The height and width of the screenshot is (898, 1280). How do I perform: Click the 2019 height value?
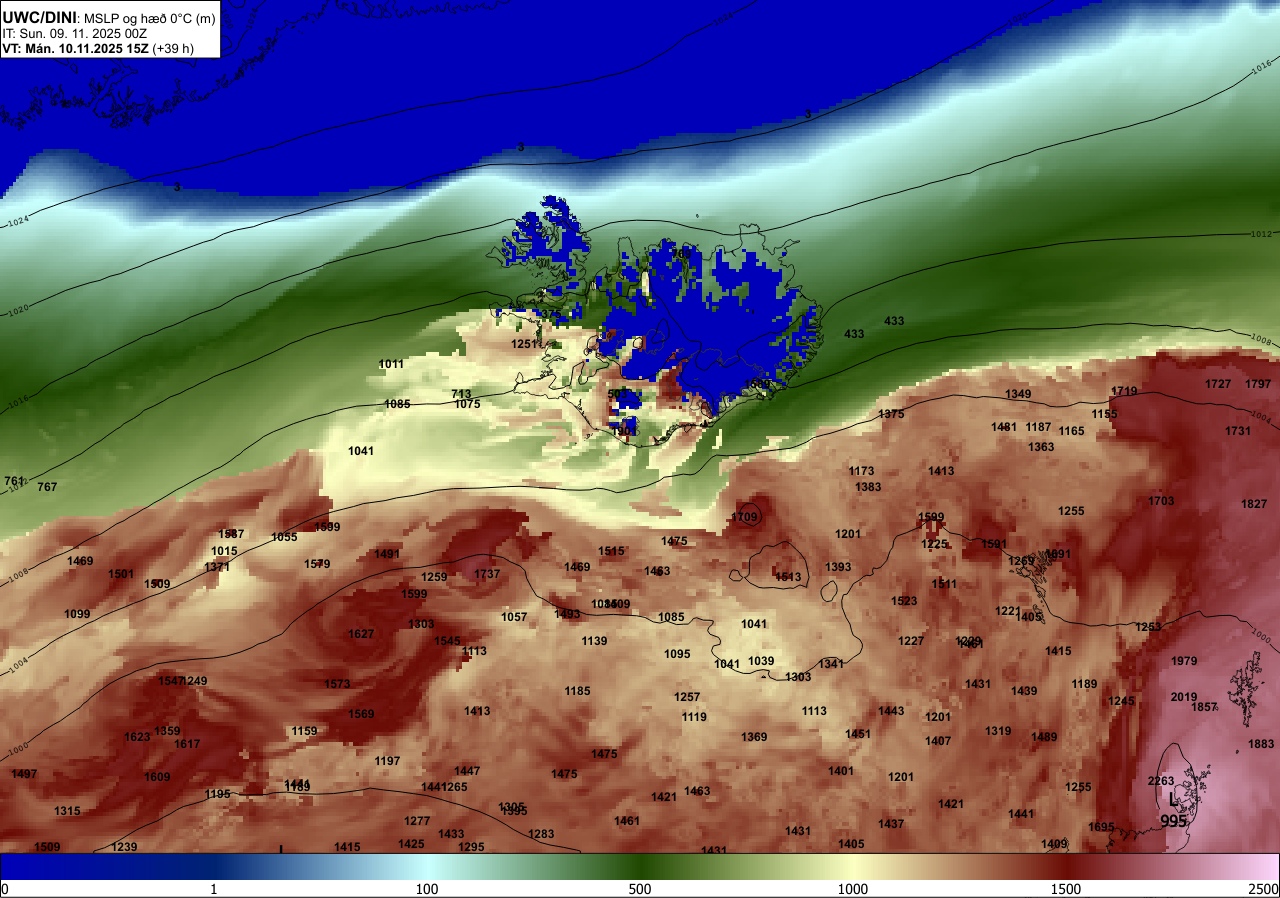coord(1183,697)
